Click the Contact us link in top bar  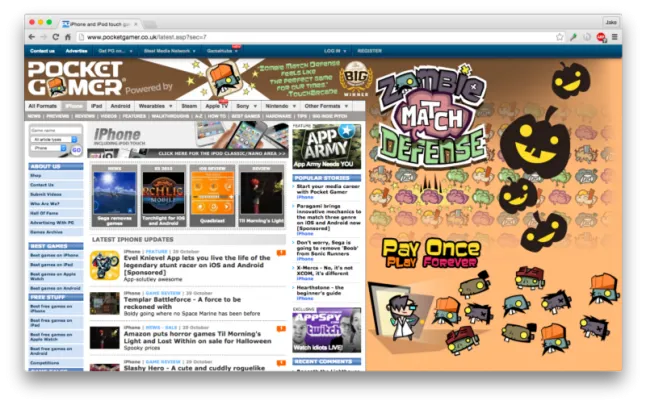pos(42,51)
